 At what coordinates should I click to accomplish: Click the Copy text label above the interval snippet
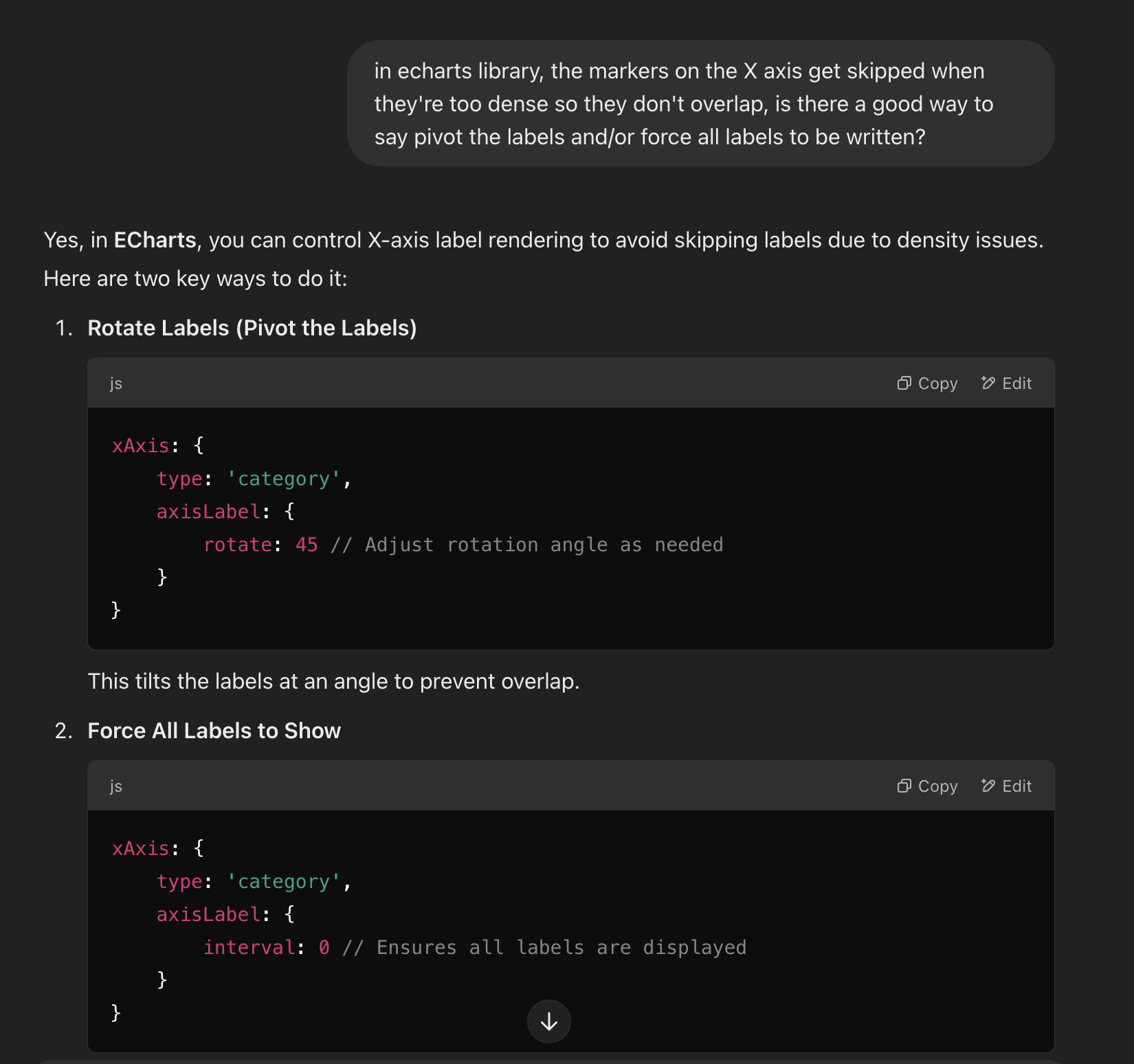[937, 786]
